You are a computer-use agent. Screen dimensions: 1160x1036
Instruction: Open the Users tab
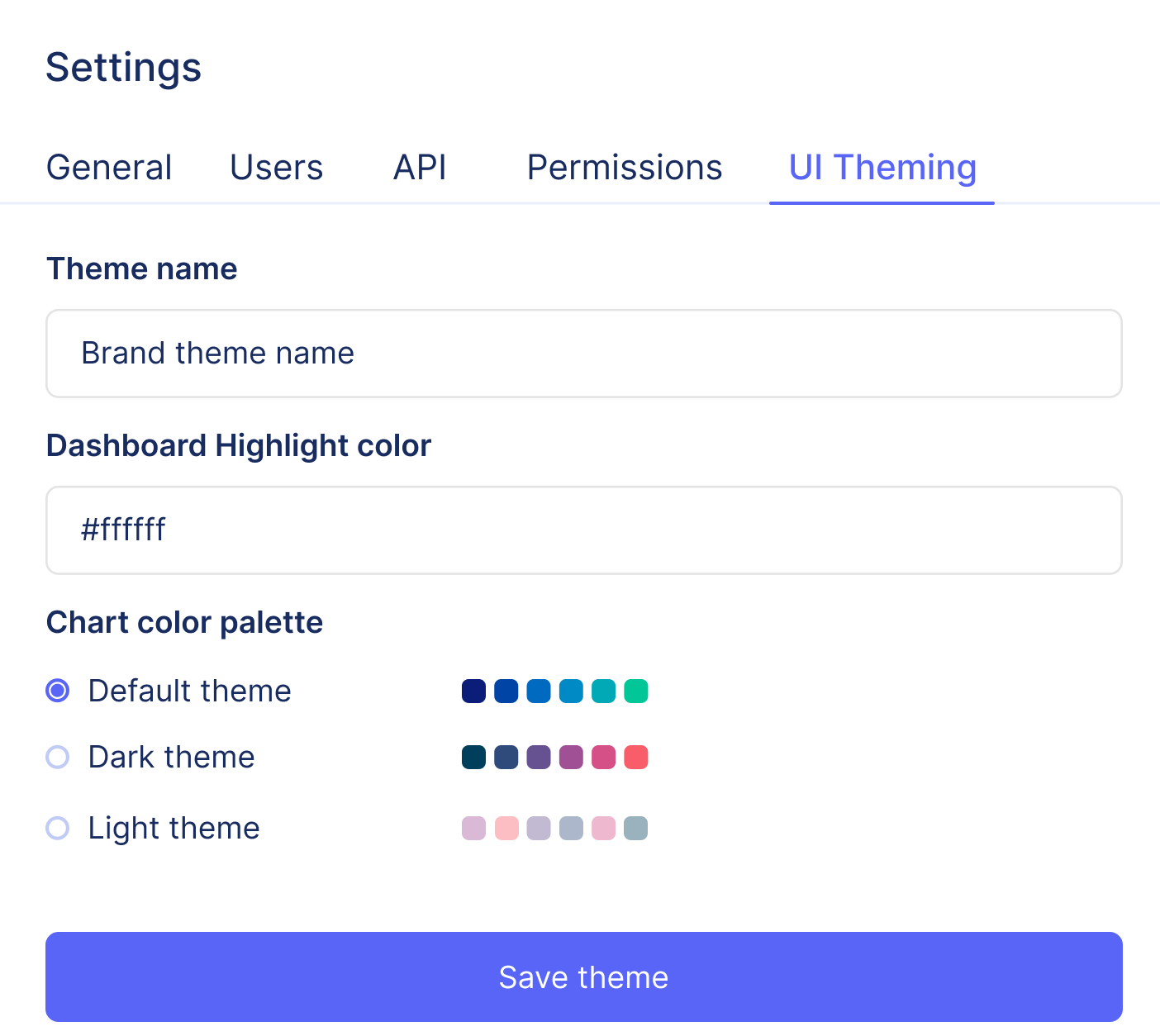(x=277, y=168)
